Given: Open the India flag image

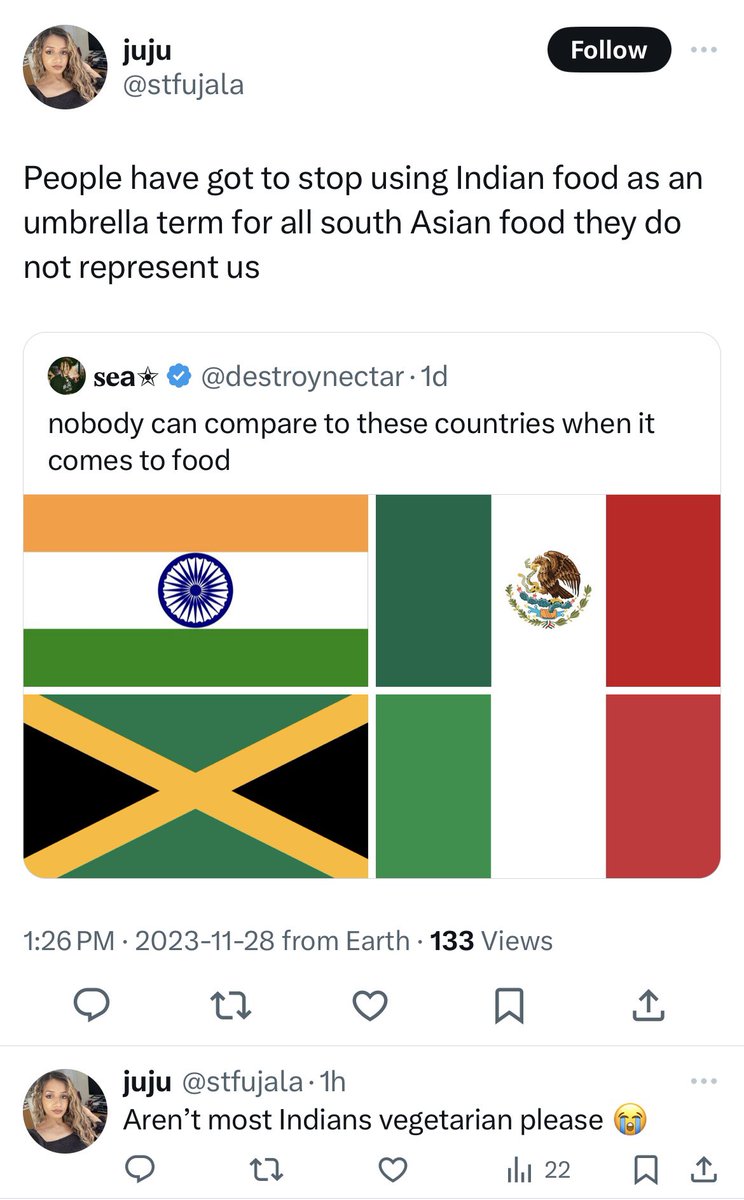Looking at the screenshot, I should tap(196, 590).
